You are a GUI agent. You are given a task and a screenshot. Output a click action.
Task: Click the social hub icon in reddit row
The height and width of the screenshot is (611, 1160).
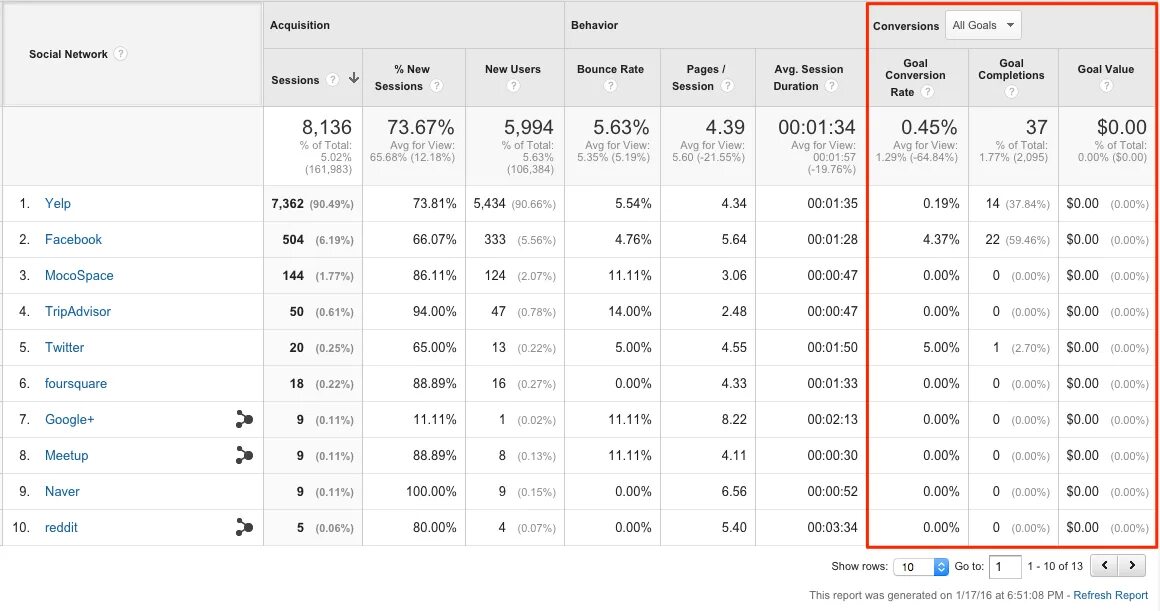[244, 527]
